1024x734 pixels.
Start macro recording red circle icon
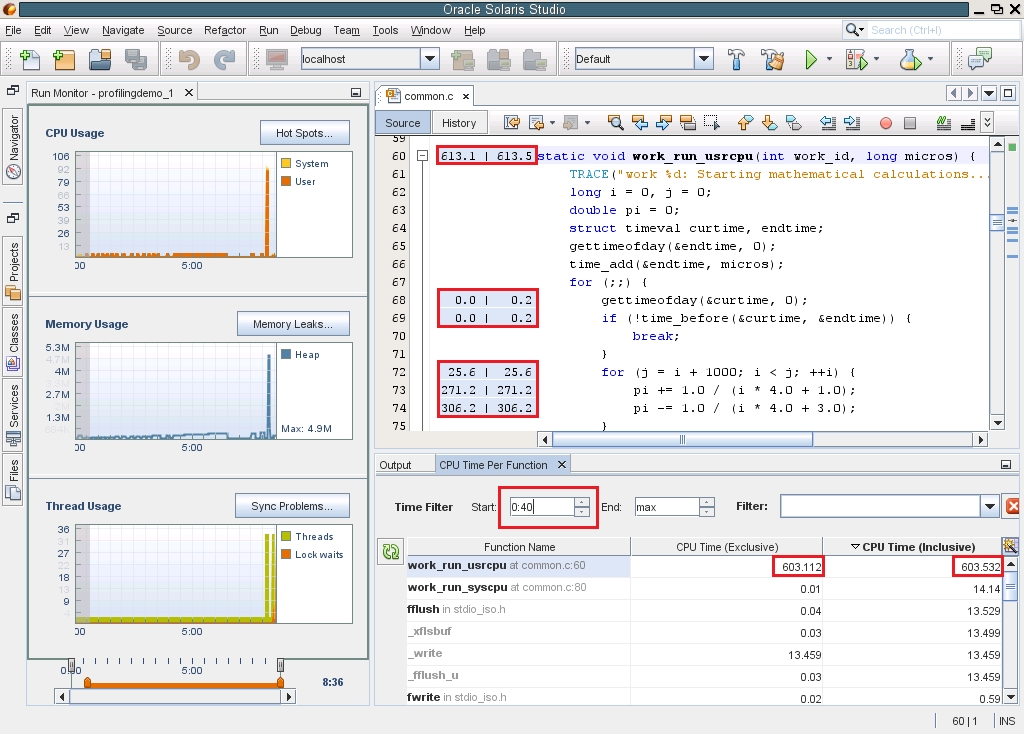886,123
